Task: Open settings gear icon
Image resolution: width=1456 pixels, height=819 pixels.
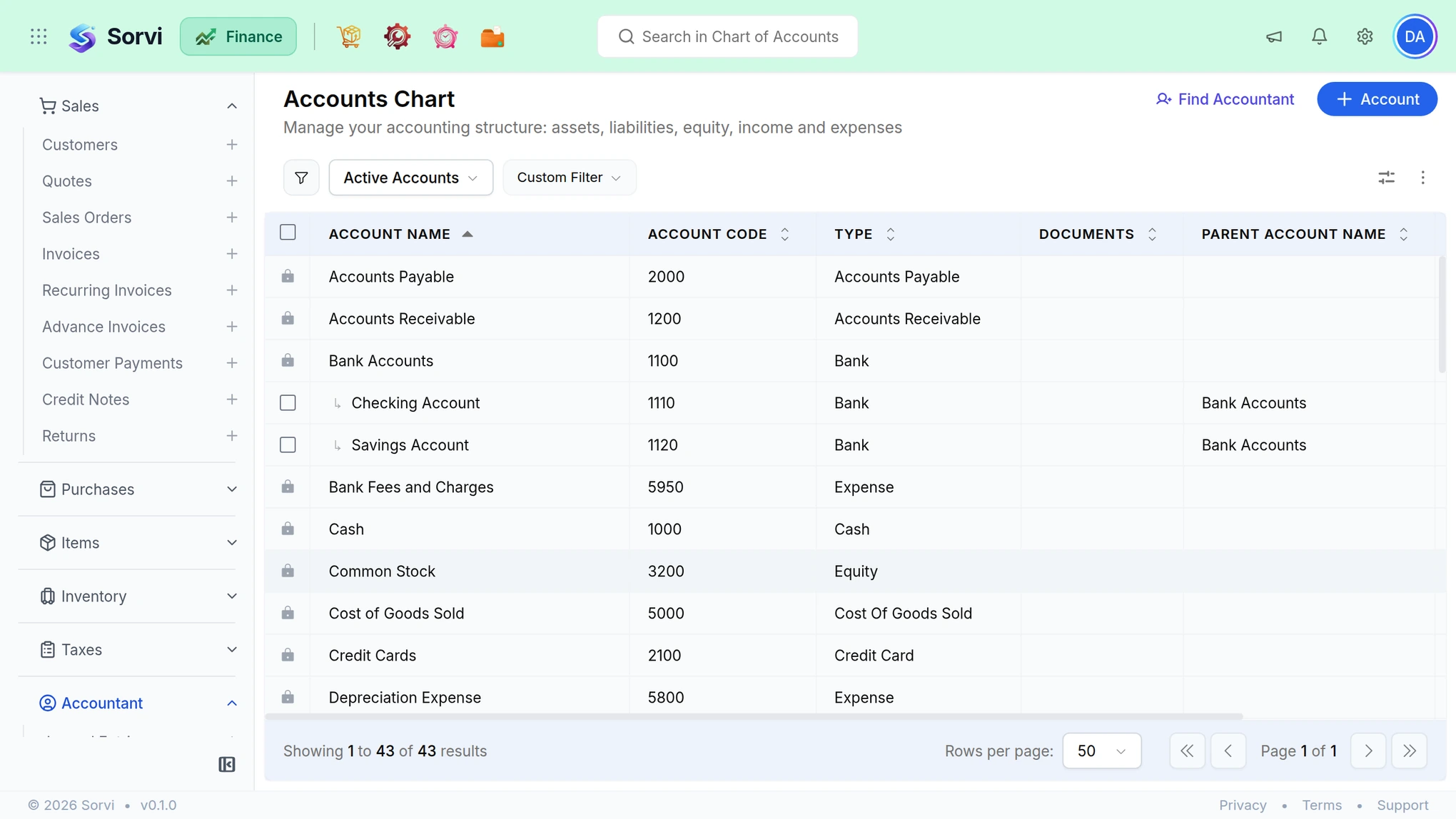Action: tap(1365, 36)
